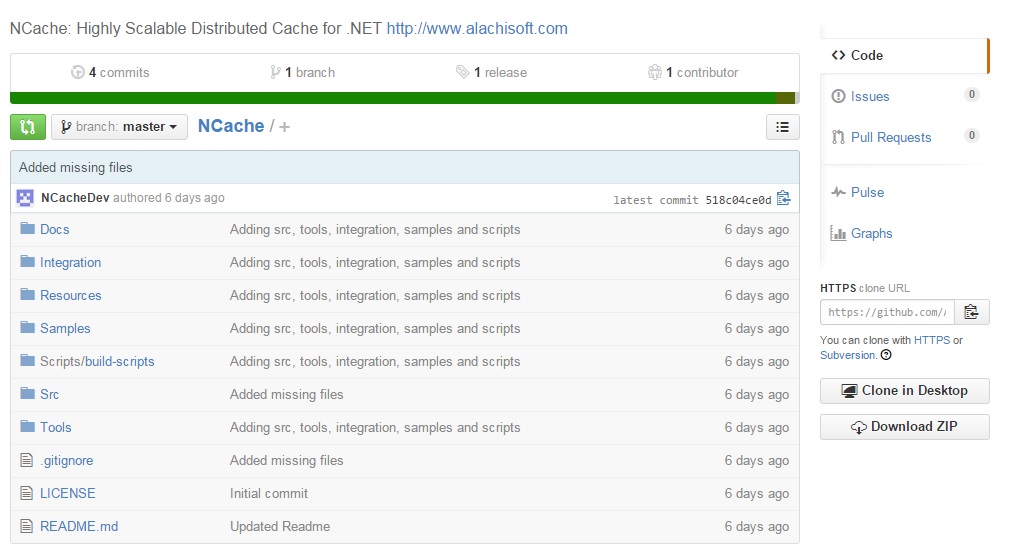Click the .gitignore row's Added missing files message
This screenshot has width=1012, height=550.
[287, 460]
